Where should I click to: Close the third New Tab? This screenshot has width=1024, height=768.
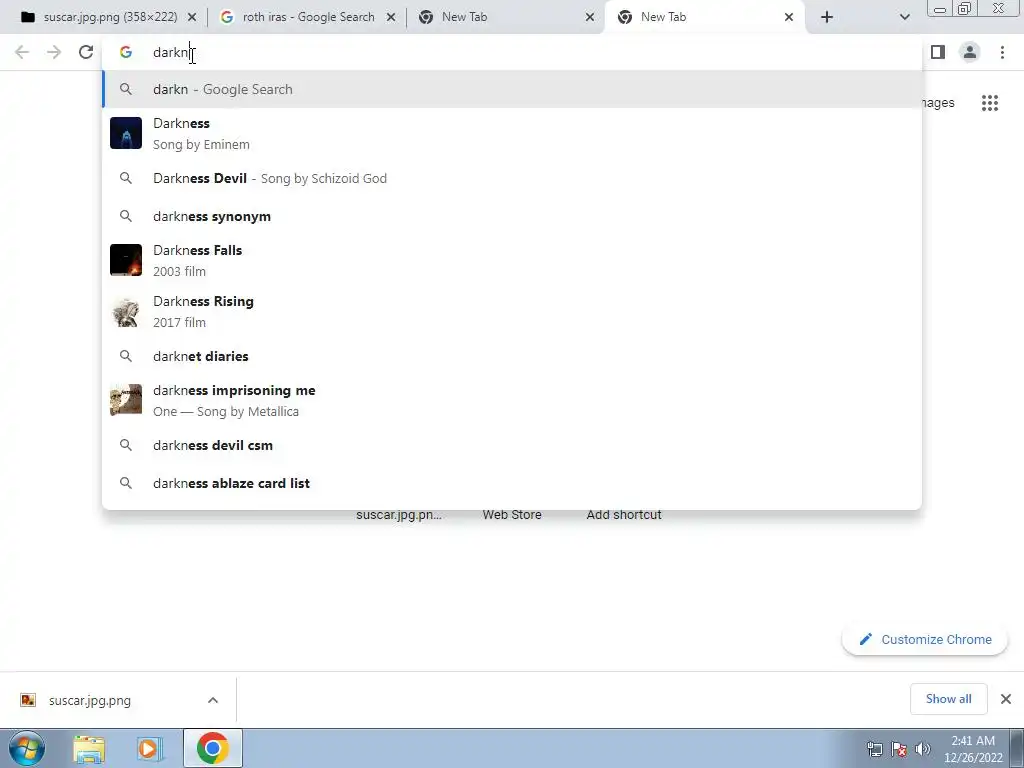tap(590, 17)
